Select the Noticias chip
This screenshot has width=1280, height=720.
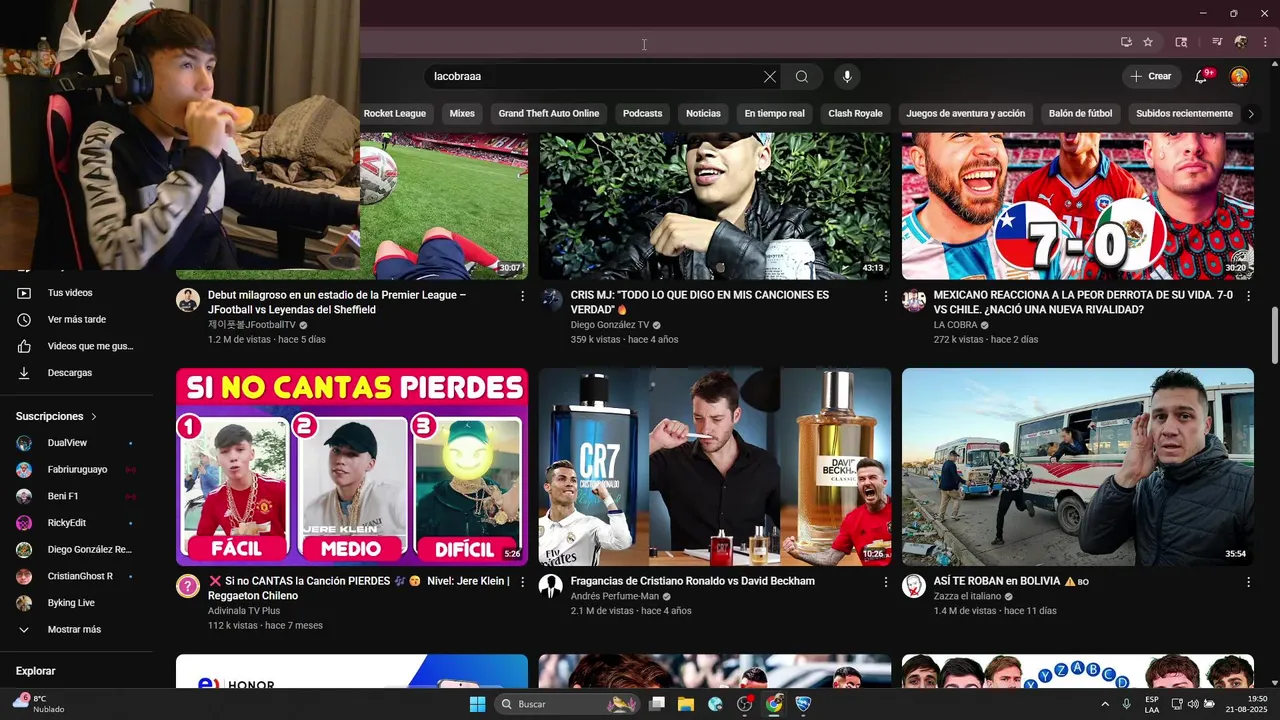point(703,114)
